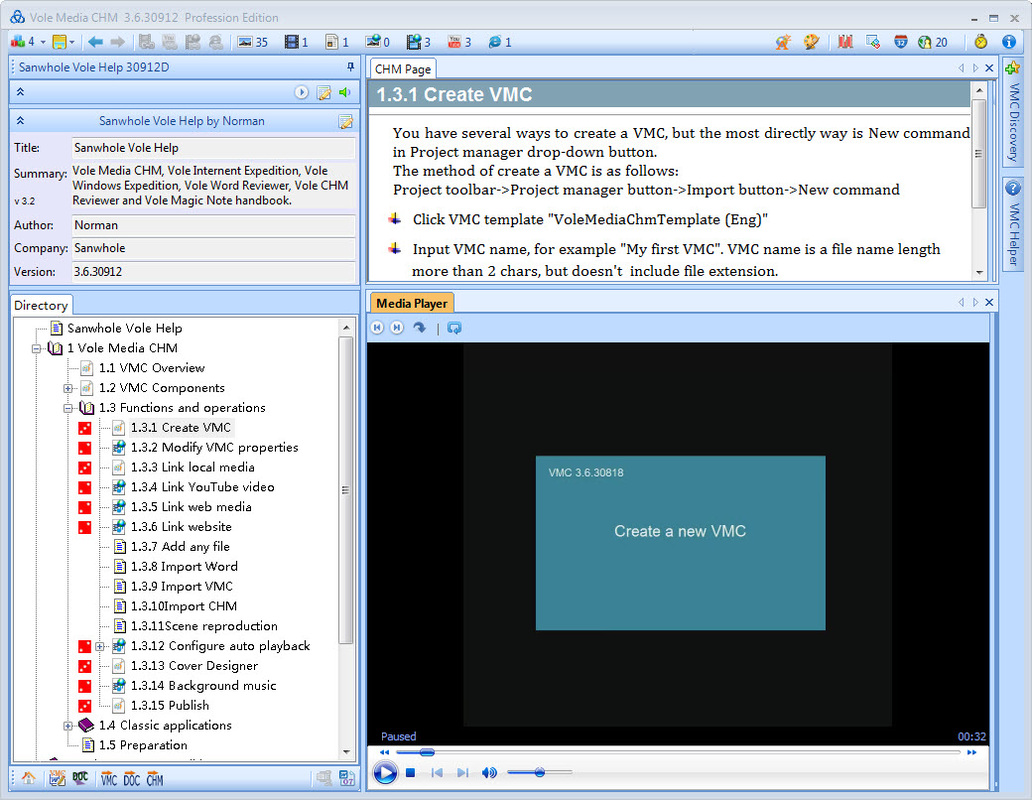Open 1.3.8 Import Word topic
The height and width of the screenshot is (800, 1032).
tap(184, 566)
